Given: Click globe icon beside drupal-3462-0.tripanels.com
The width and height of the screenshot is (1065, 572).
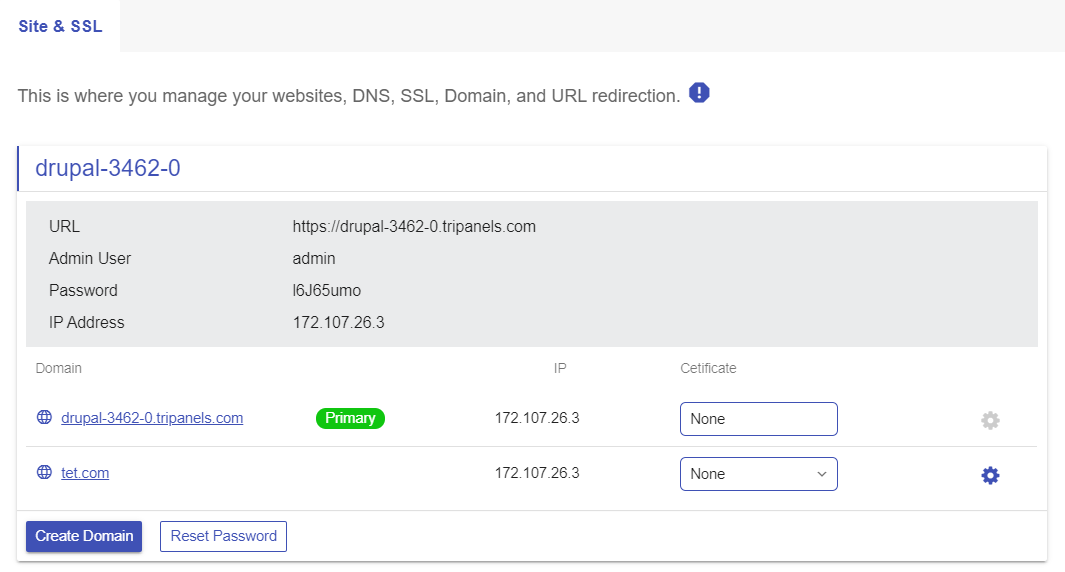Looking at the screenshot, I should [44, 417].
